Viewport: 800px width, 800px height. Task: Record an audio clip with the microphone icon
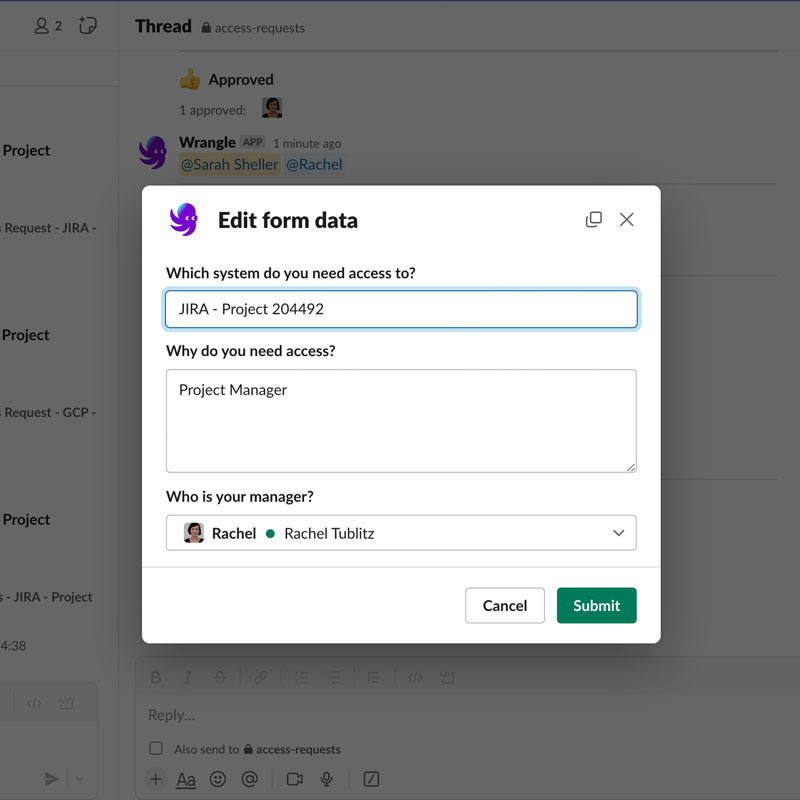(x=327, y=779)
